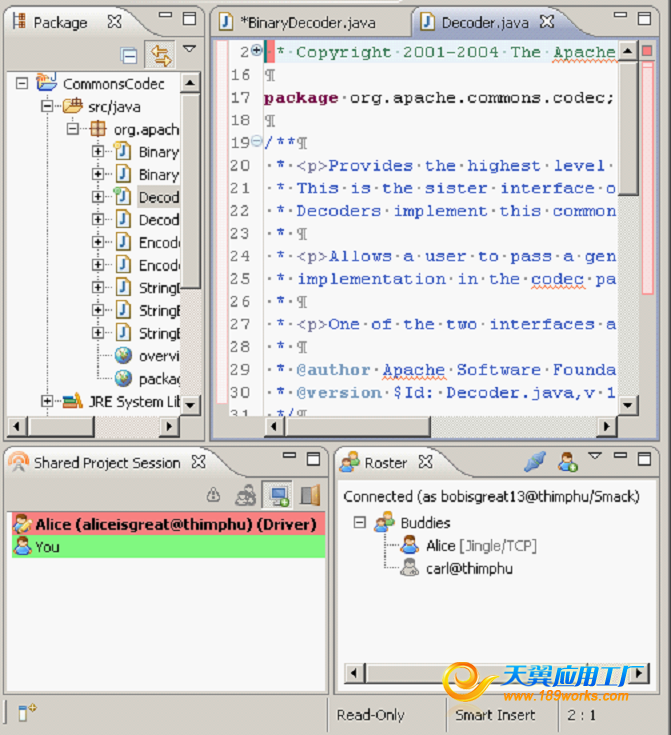671x735 pixels.
Task: Click editor horizontal scrollbar right arrow
Action: [x=607, y=426]
